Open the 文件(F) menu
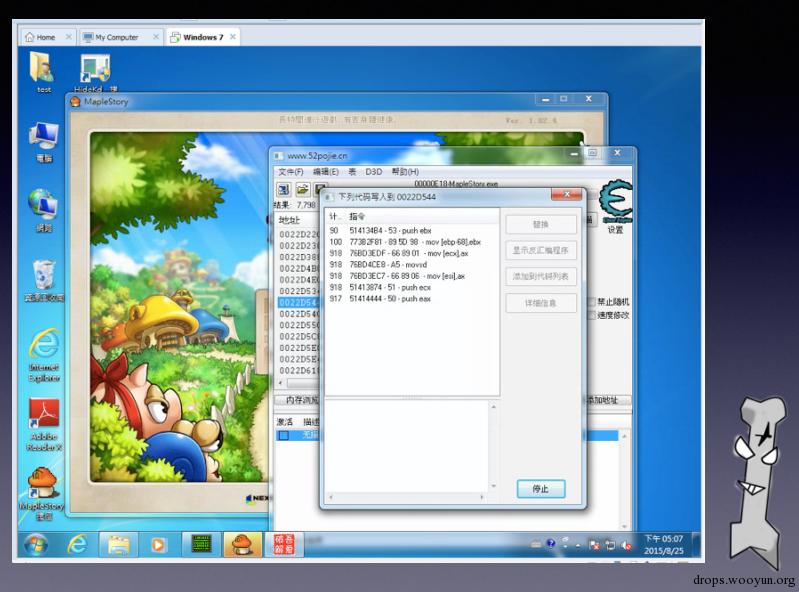The image size is (799, 592). 290,172
